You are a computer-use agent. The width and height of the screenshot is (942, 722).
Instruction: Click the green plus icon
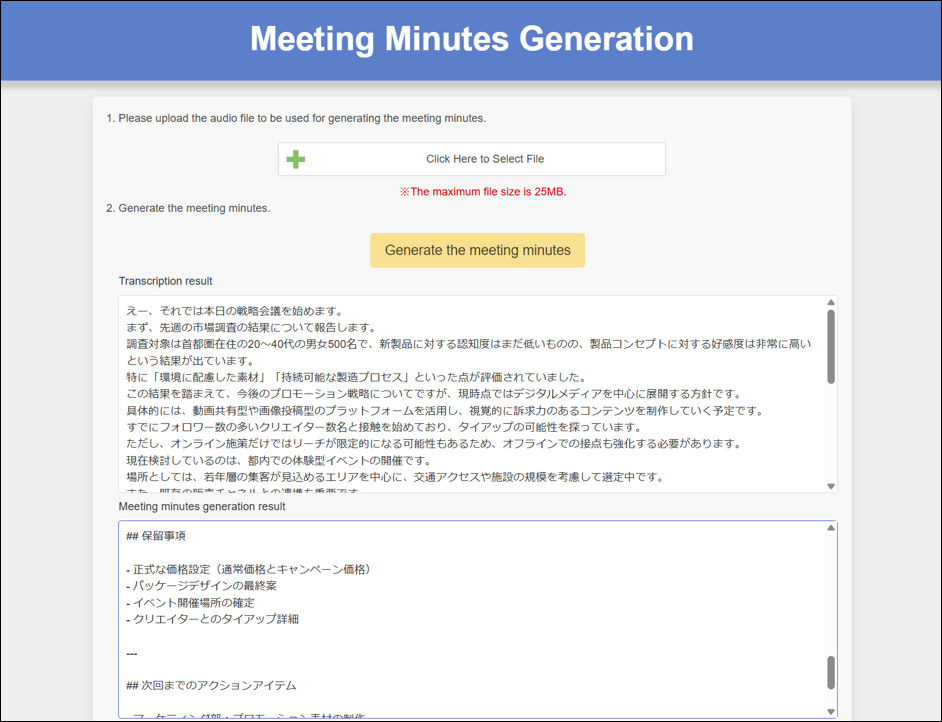296,159
